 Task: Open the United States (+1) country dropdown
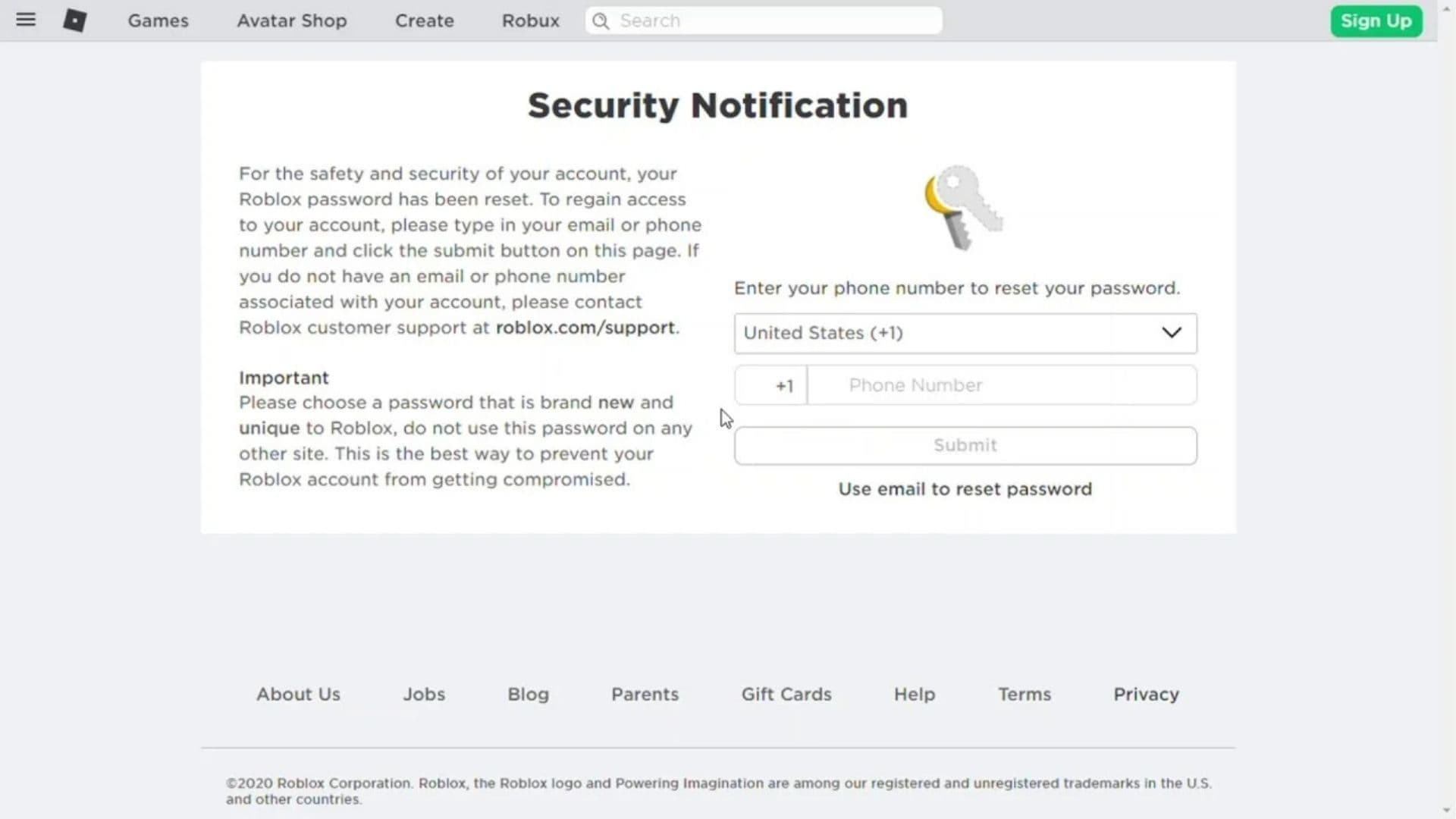tap(964, 333)
